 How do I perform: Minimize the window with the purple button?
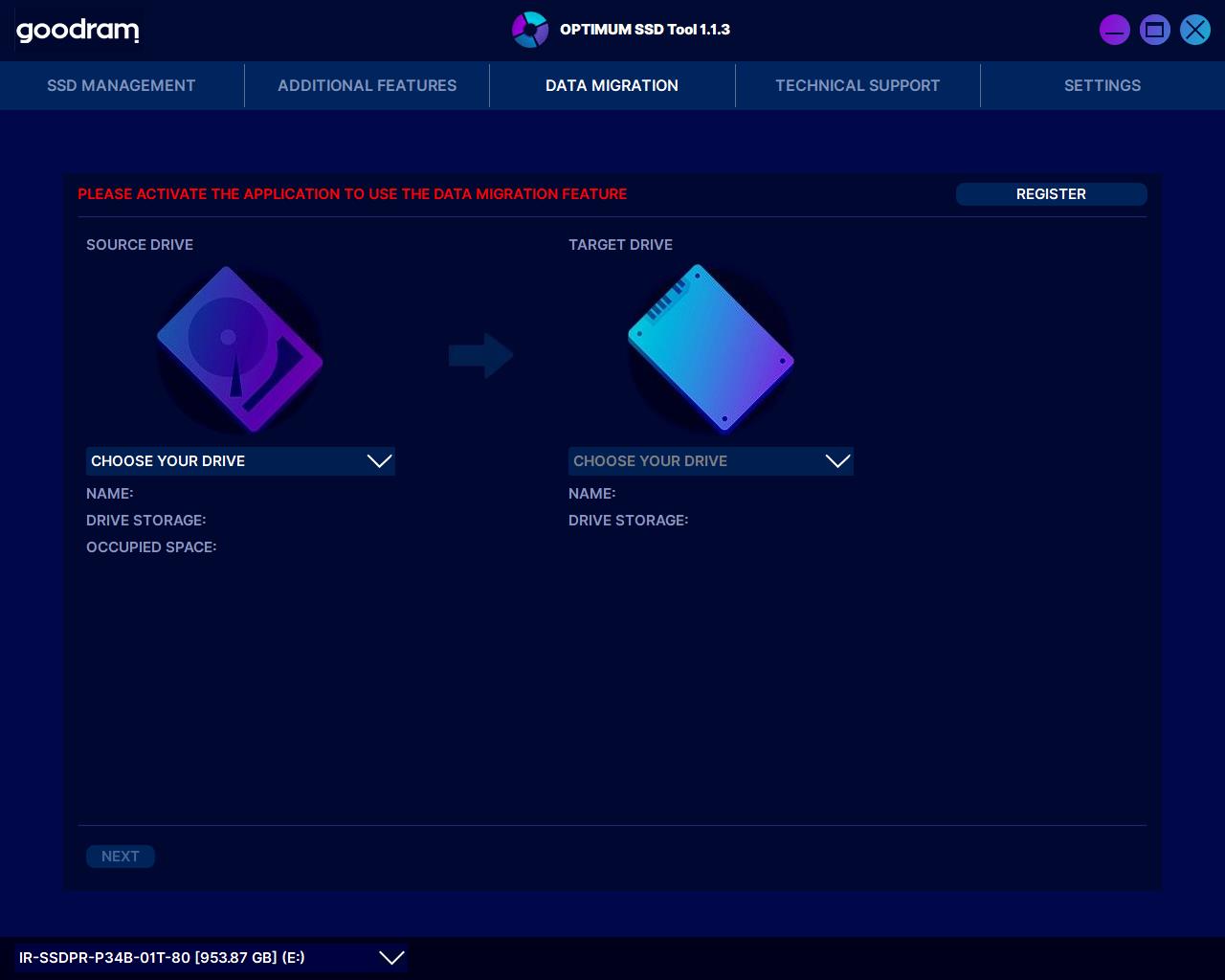coord(1114,30)
